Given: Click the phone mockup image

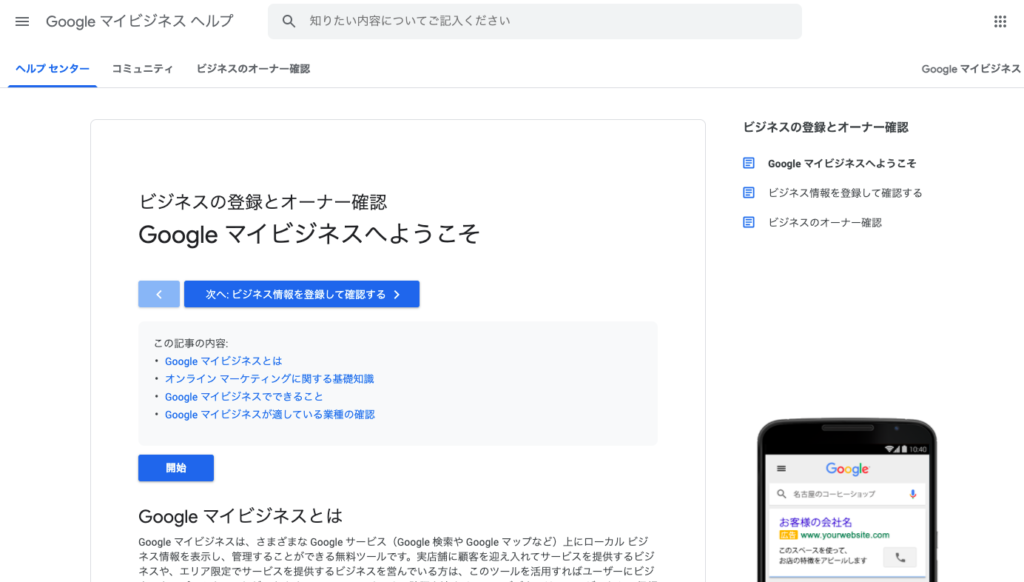Looking at the screenshot, I should pos(847,500).
